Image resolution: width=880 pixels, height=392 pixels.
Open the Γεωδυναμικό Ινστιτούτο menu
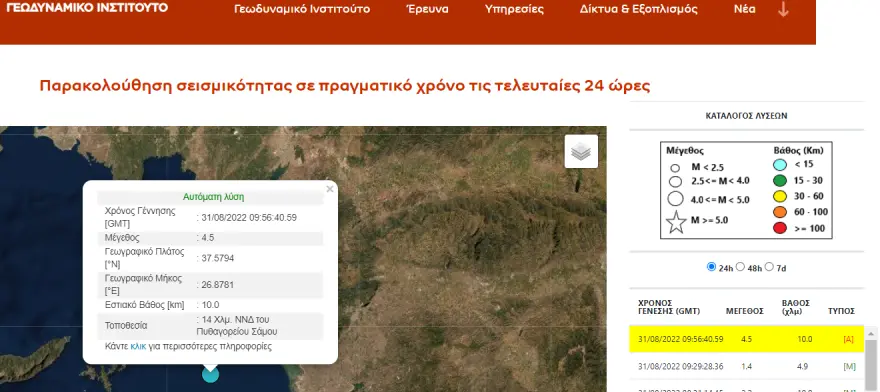point(302,10)
